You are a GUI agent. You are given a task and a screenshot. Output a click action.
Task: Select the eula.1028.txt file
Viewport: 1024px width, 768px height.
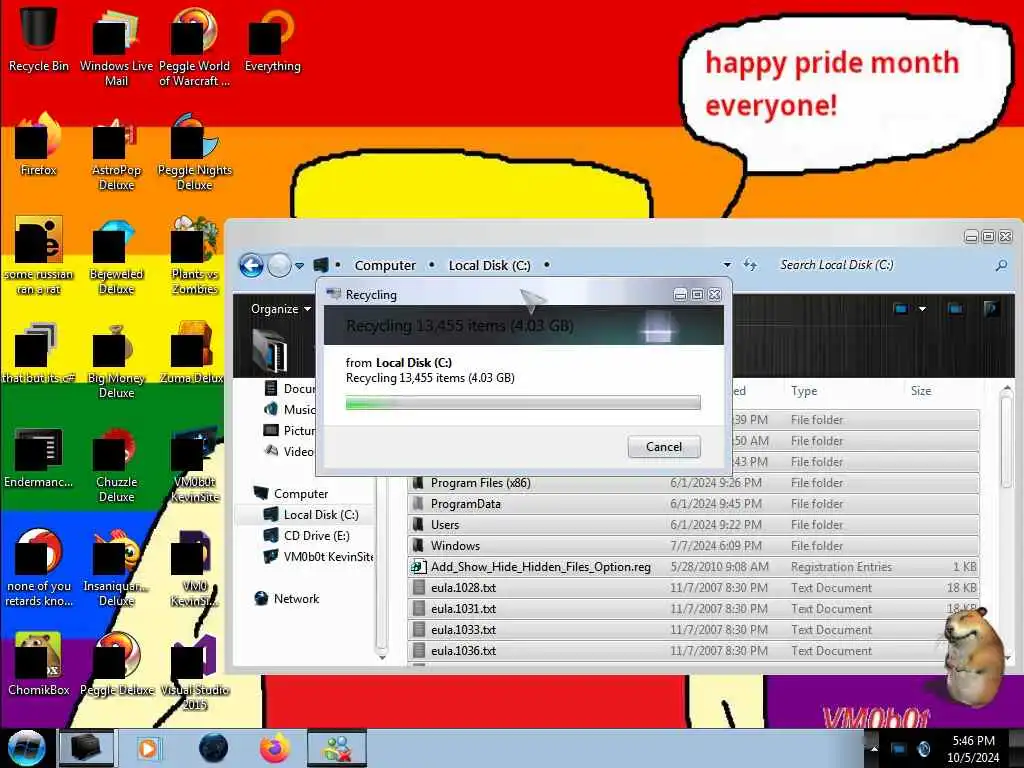coord(694,587)
